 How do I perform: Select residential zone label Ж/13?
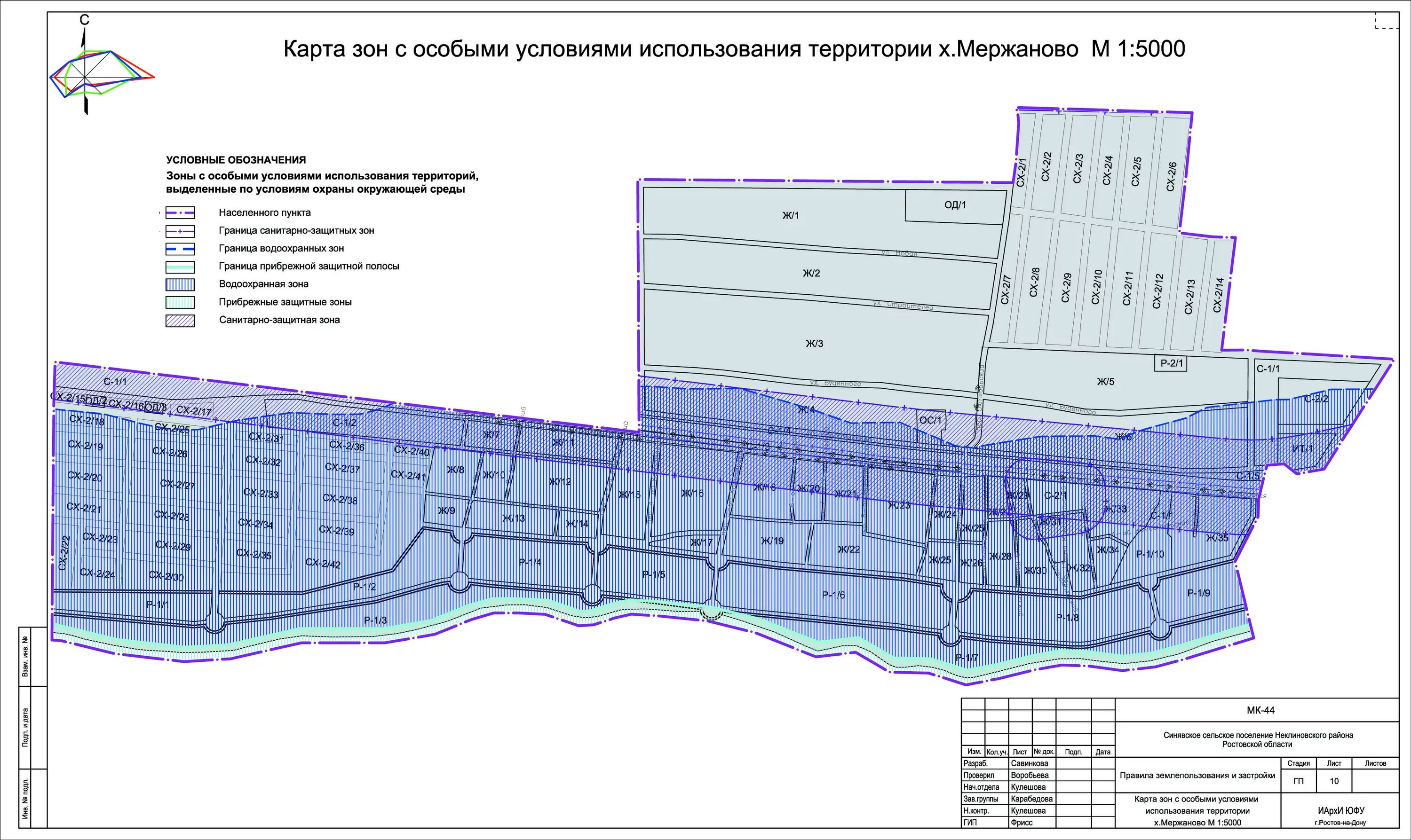514,518
